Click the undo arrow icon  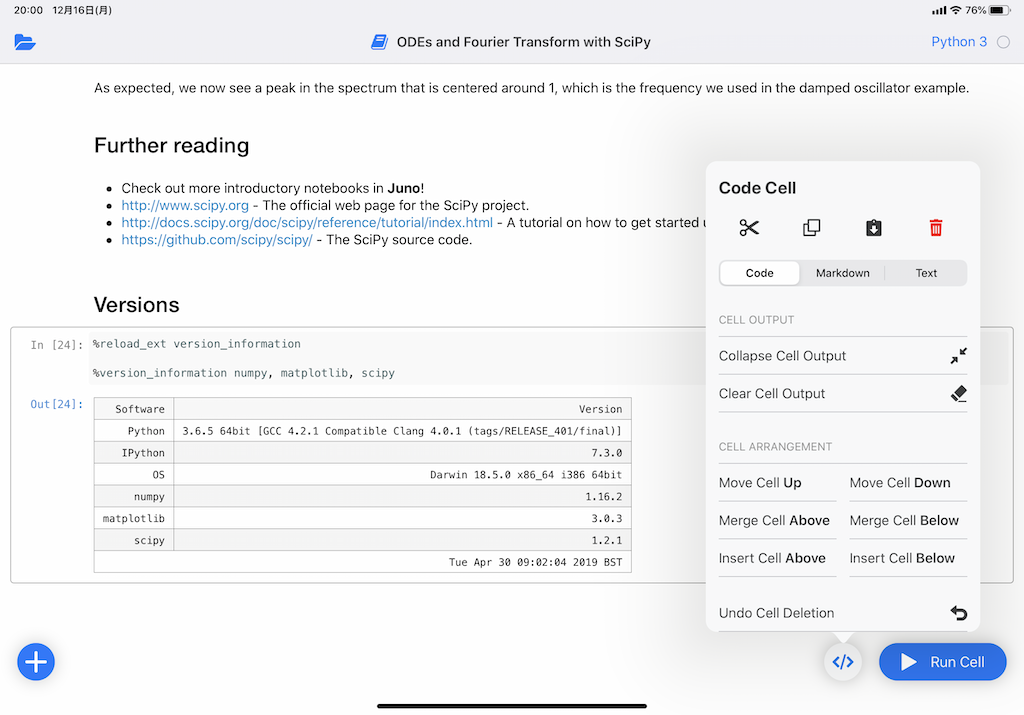click(958, 613)
